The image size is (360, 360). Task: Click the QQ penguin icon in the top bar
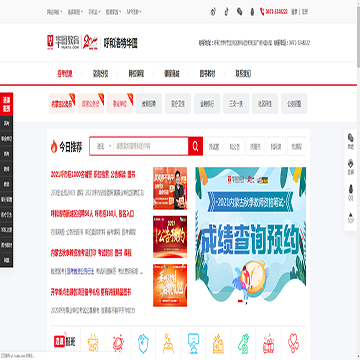coord(252,12)
